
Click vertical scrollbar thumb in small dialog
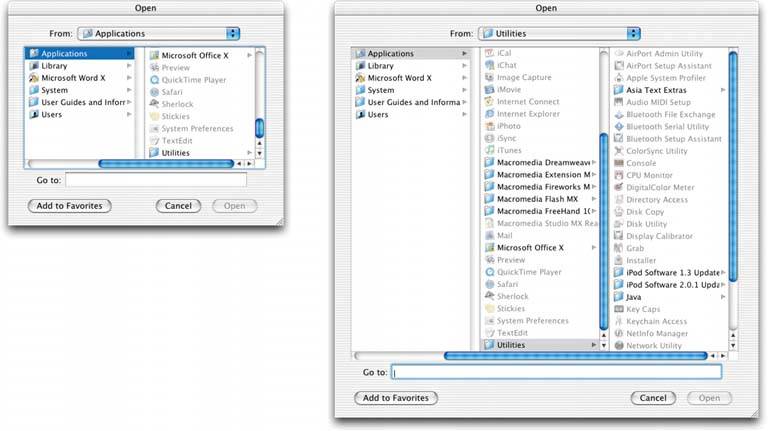pyautogui.click(x=260, y=128)
